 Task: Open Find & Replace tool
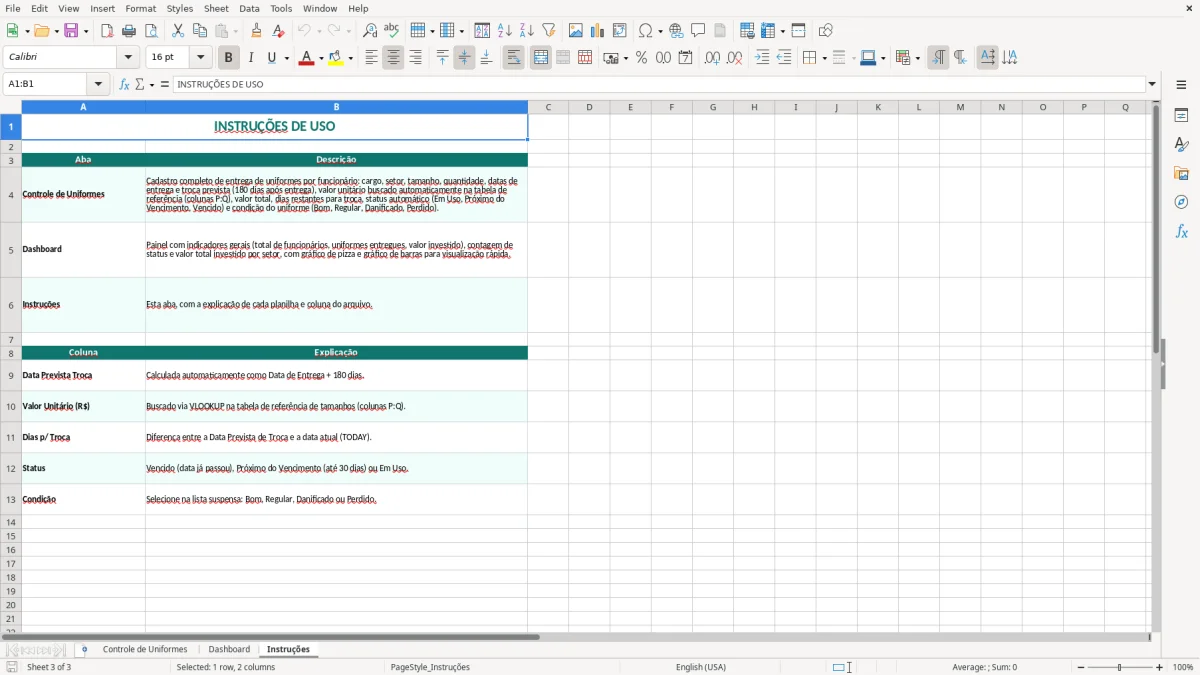pos(370,31)
